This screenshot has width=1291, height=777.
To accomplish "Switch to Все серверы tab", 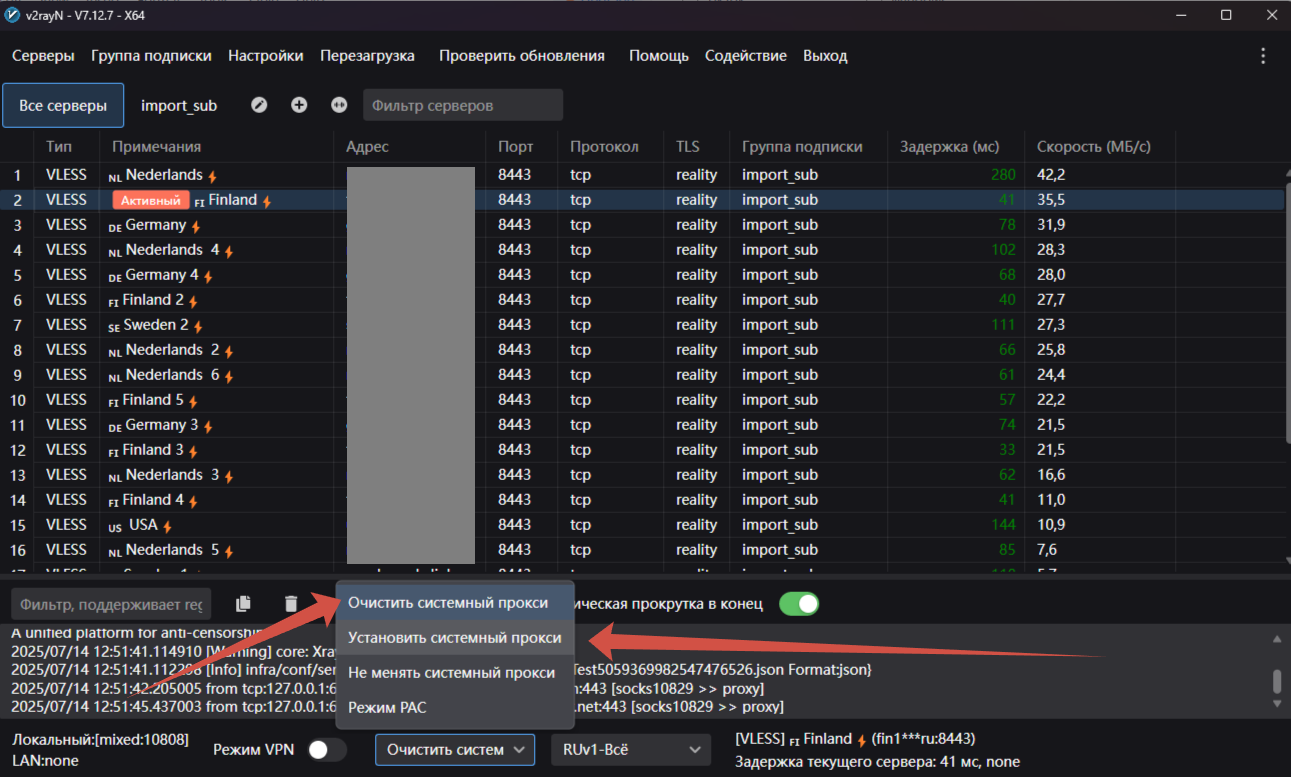I will 63,105.
